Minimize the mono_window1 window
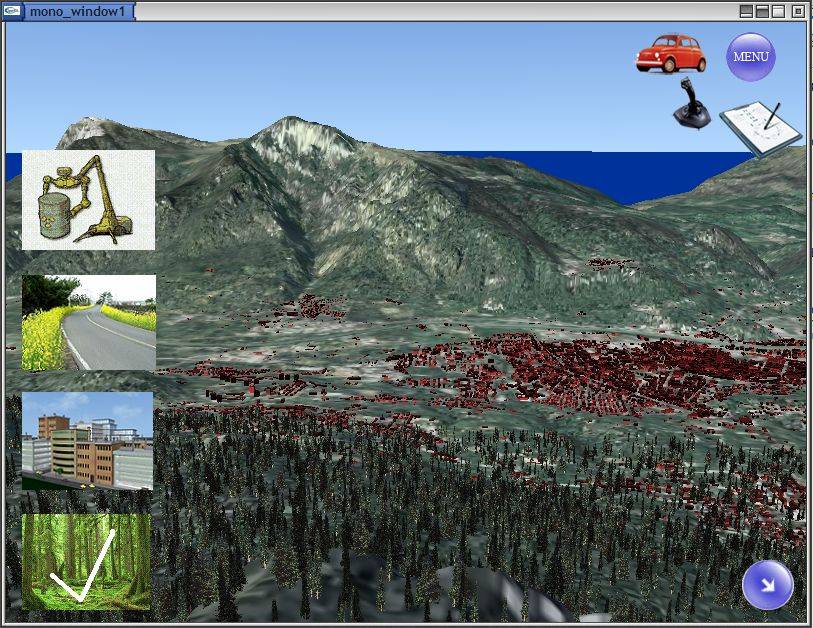Screen dimensions: 813x628 tap(746, 11)
